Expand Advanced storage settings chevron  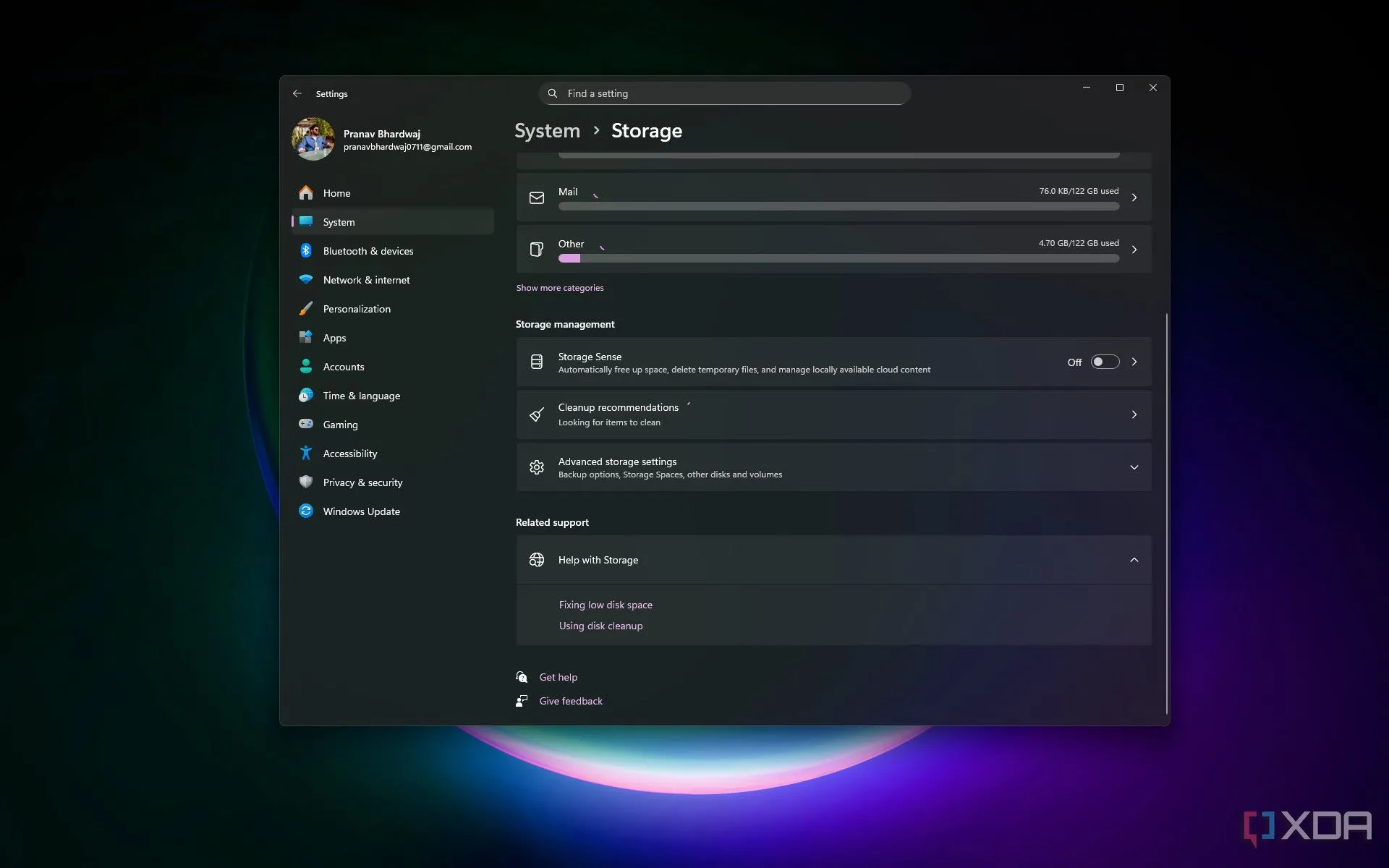(1134, 467)
